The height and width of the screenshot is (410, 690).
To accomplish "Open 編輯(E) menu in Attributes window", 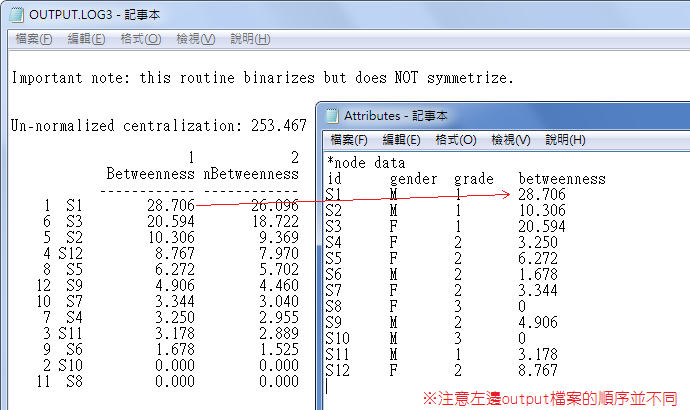I will (401, 140).
